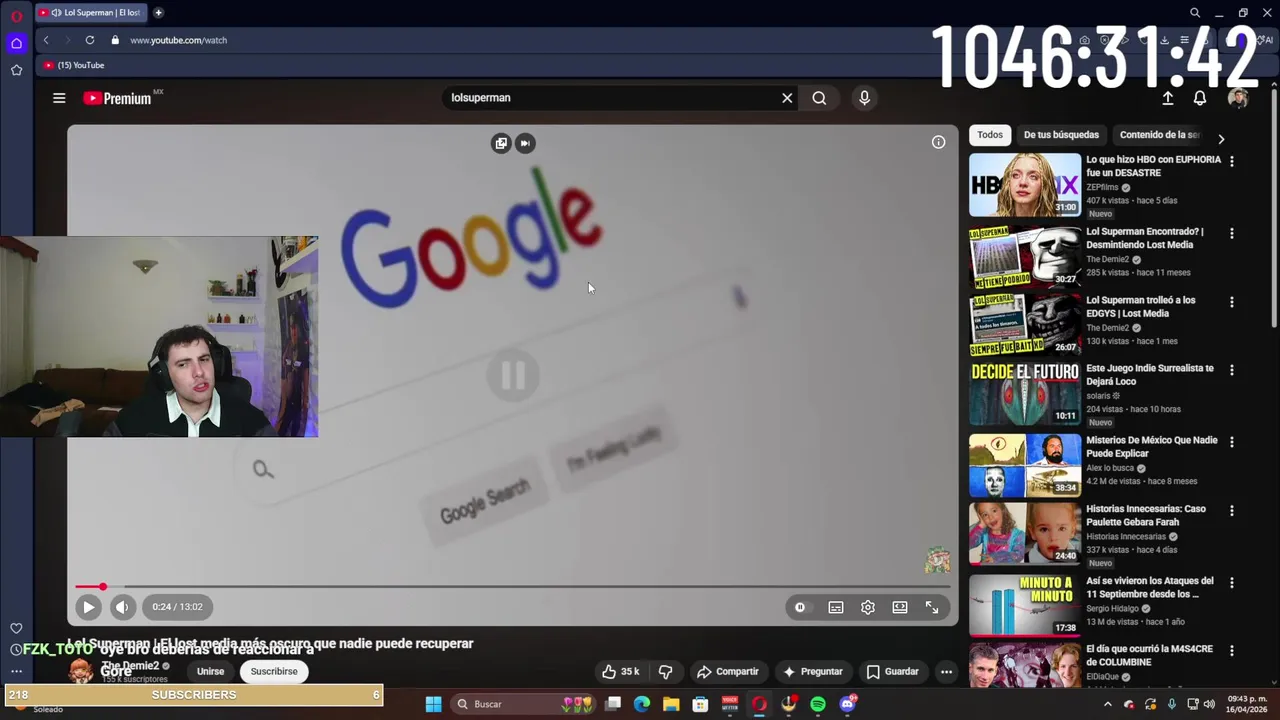
Task: Click the address bar youtube.com/watch
Action: pos(178,40)
